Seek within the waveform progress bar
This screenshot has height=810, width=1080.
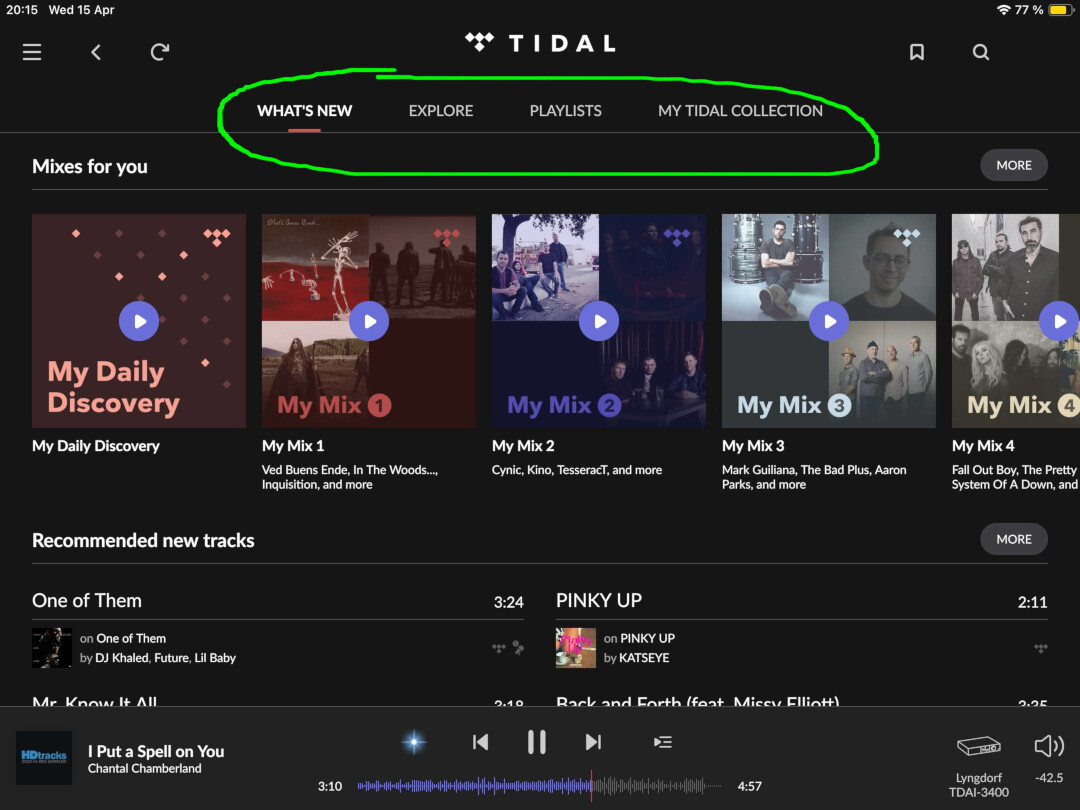tap(539, 786)
